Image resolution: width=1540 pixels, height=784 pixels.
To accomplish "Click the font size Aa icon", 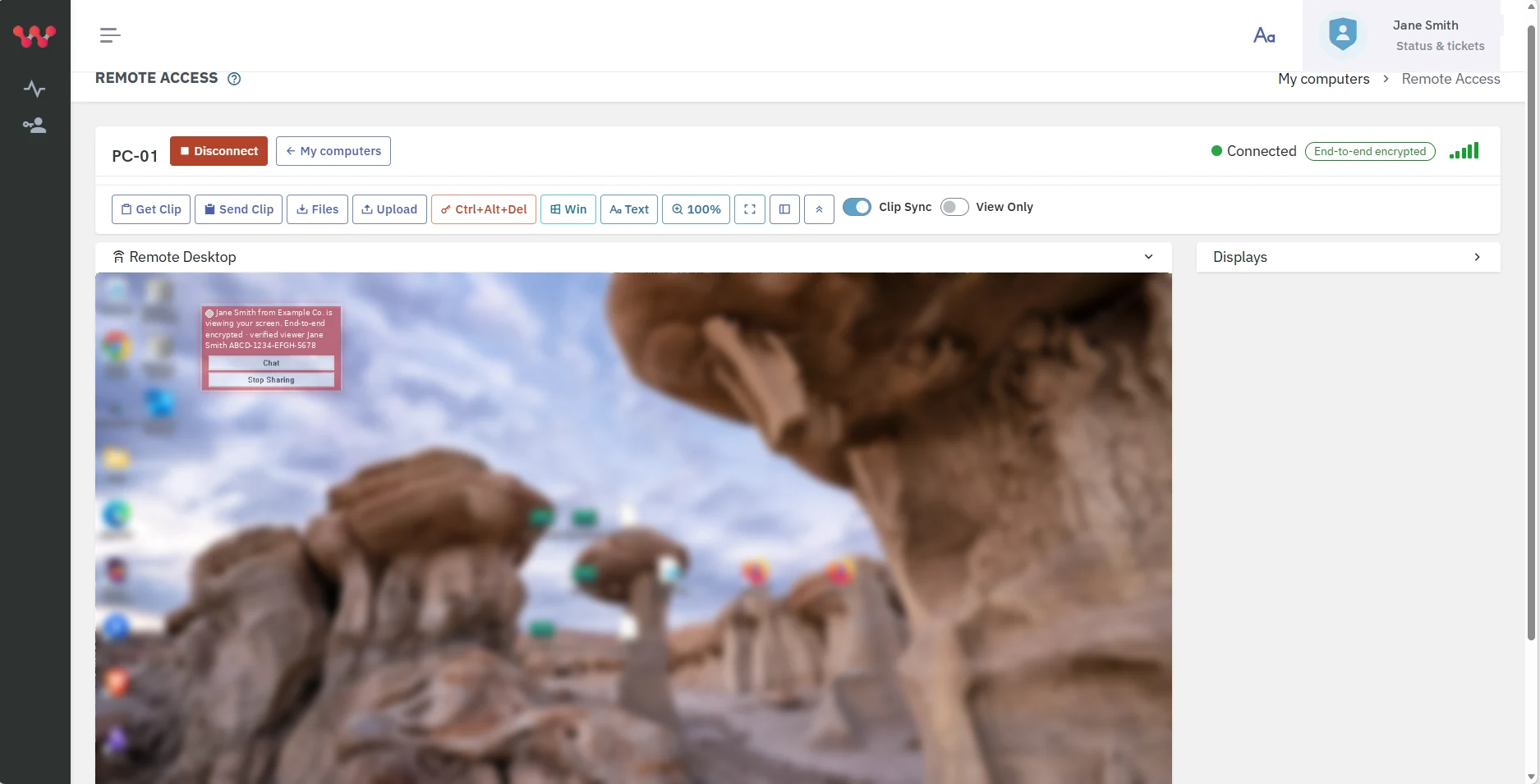I will tap(1264, 35).
